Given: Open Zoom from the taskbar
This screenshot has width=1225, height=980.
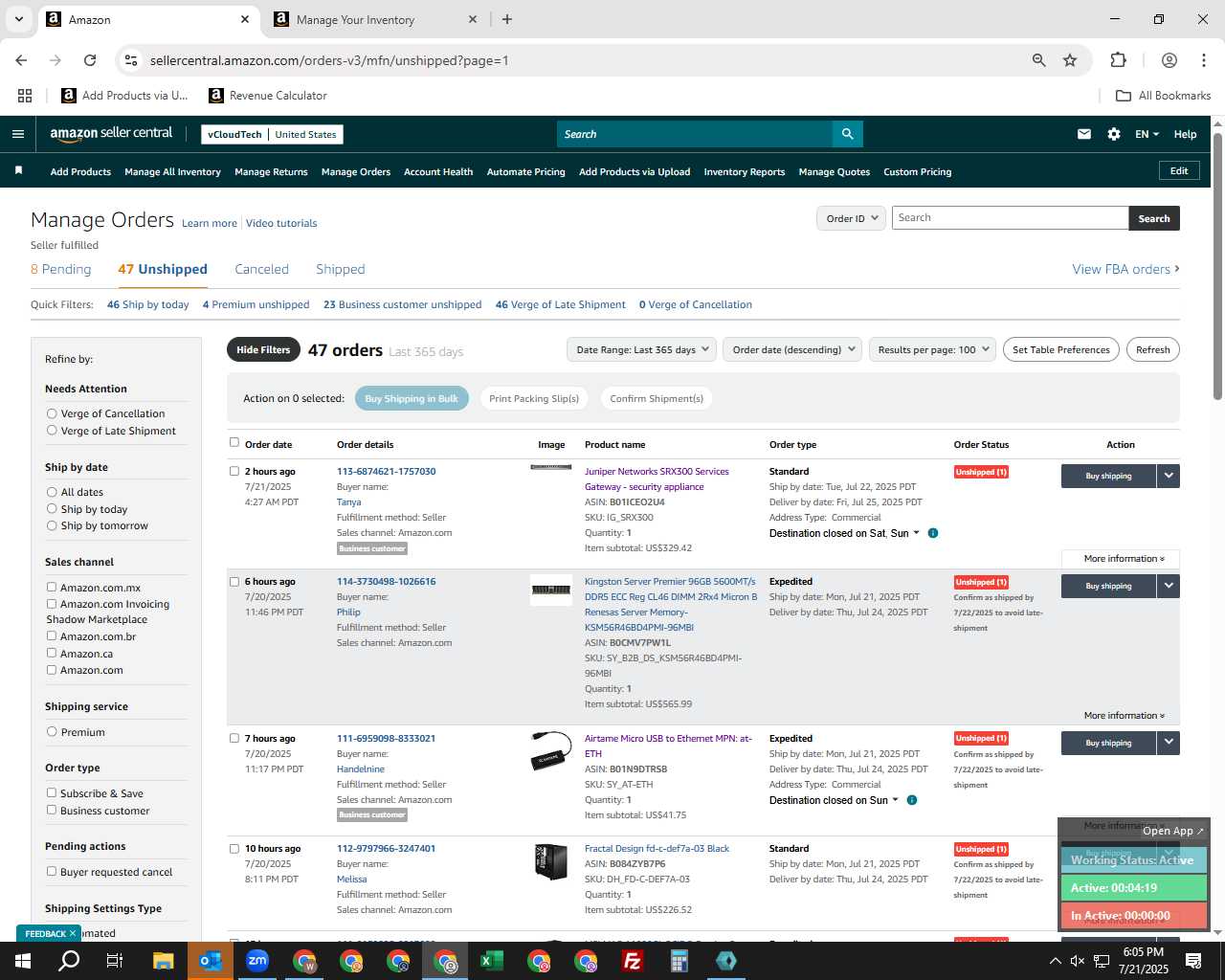Looking at the screenshot, I should pyautogui.click(x=256, y=961).
